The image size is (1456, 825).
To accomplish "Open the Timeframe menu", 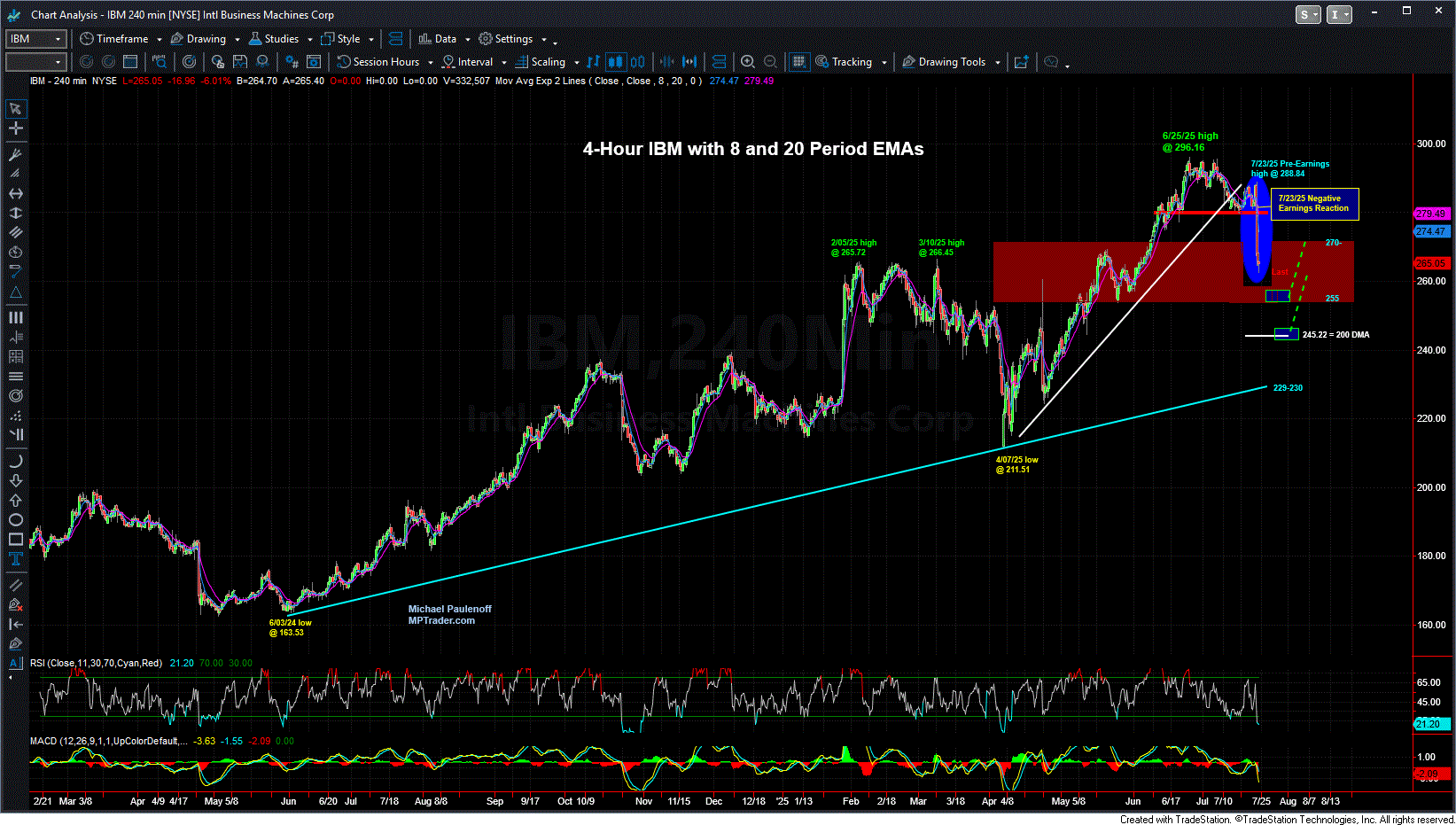I will pos(114,39).
